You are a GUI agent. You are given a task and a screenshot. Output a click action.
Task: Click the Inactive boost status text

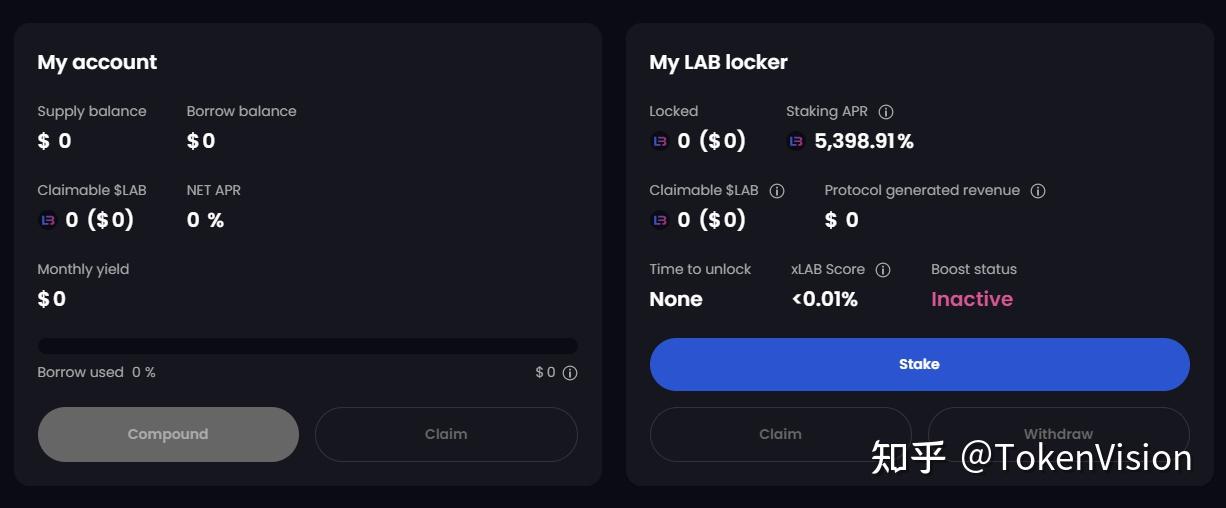(x=971, y=299)
